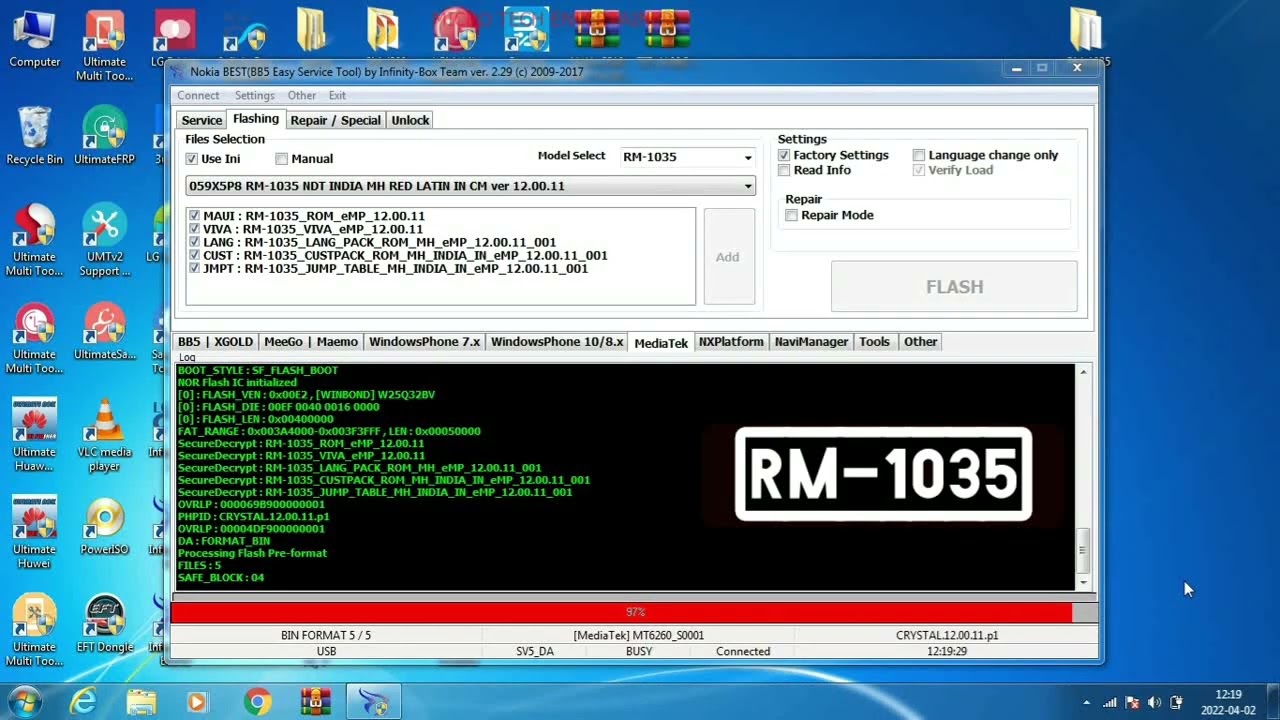Enable the Read Info checkbox

(x=784, y=170)
